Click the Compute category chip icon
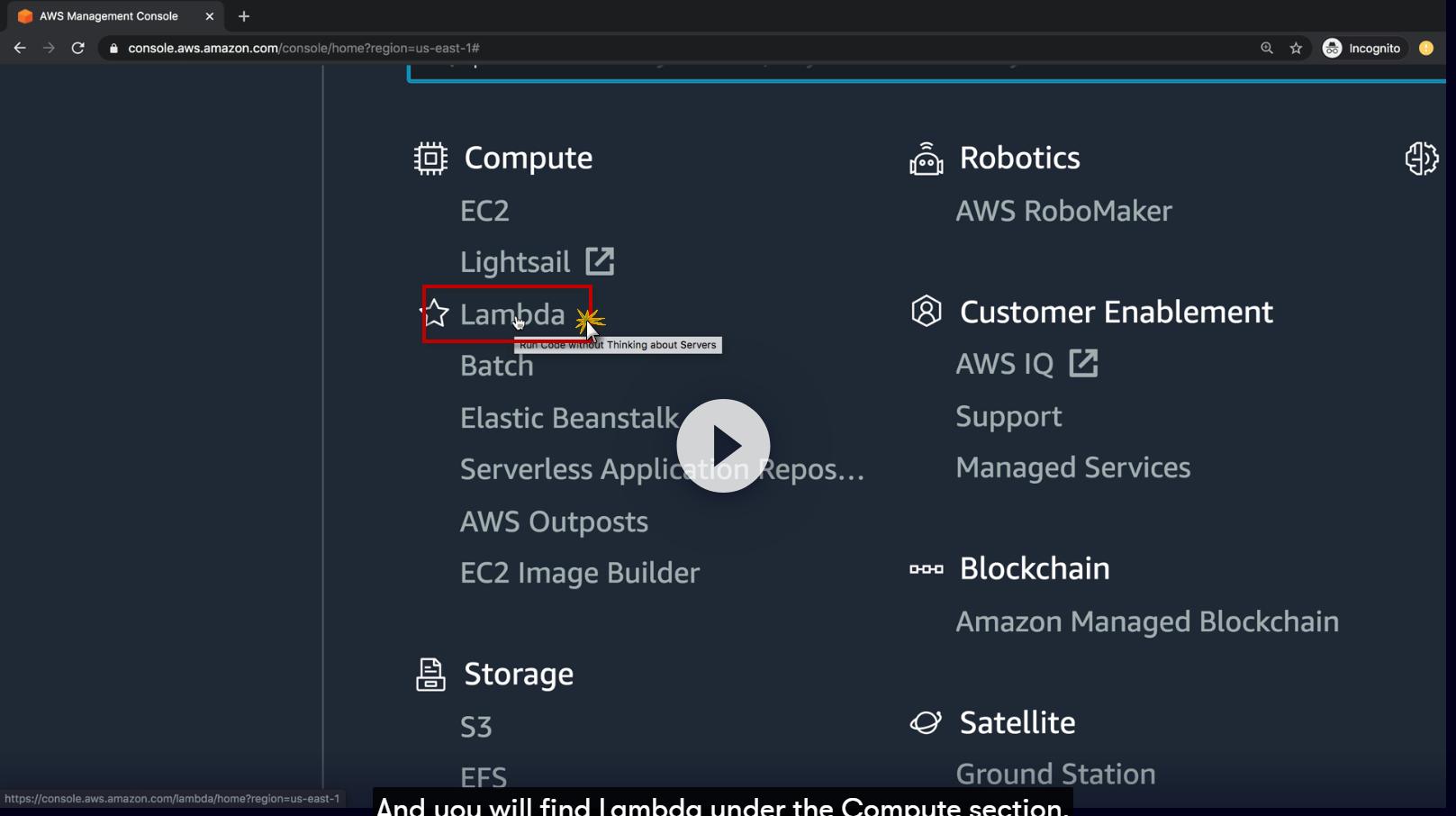This screenshot has height=816, width=1456. tap(430, 159)
